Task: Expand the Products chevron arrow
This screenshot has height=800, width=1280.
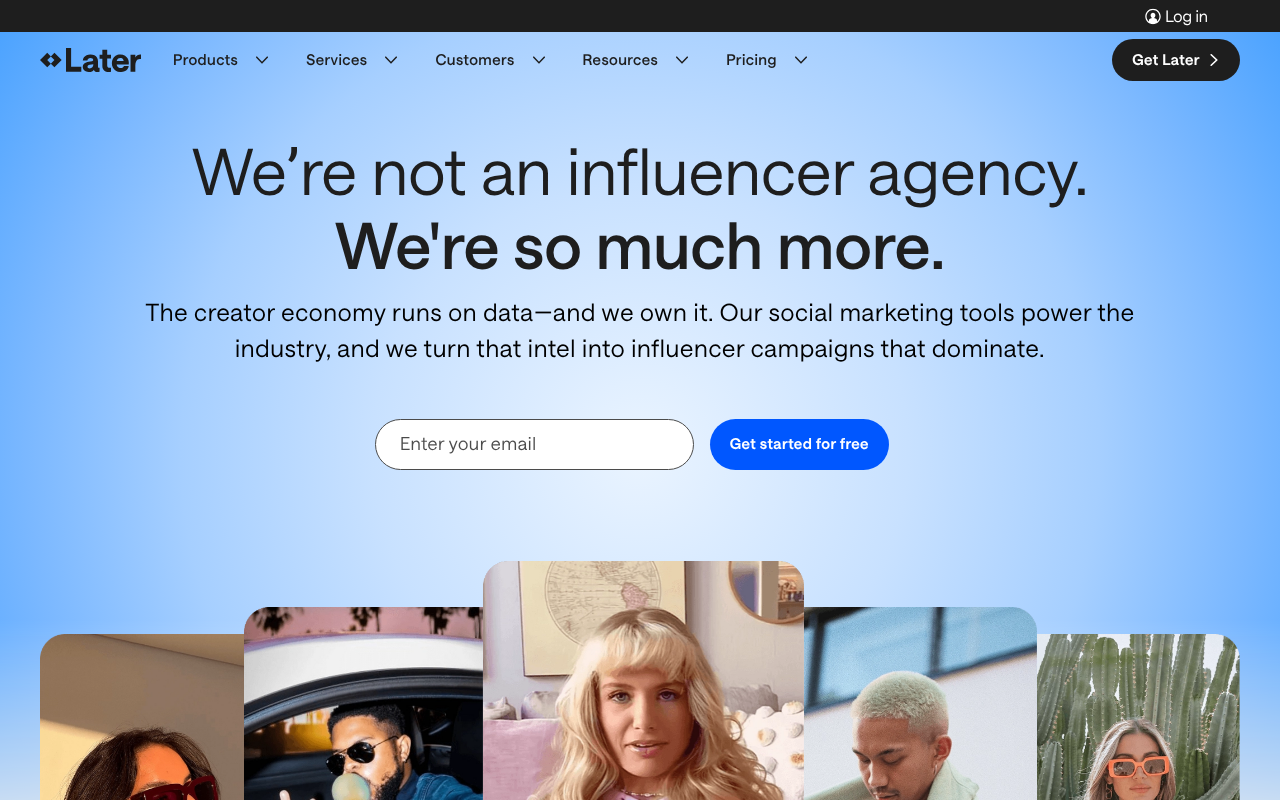Action: pos(262,60)
